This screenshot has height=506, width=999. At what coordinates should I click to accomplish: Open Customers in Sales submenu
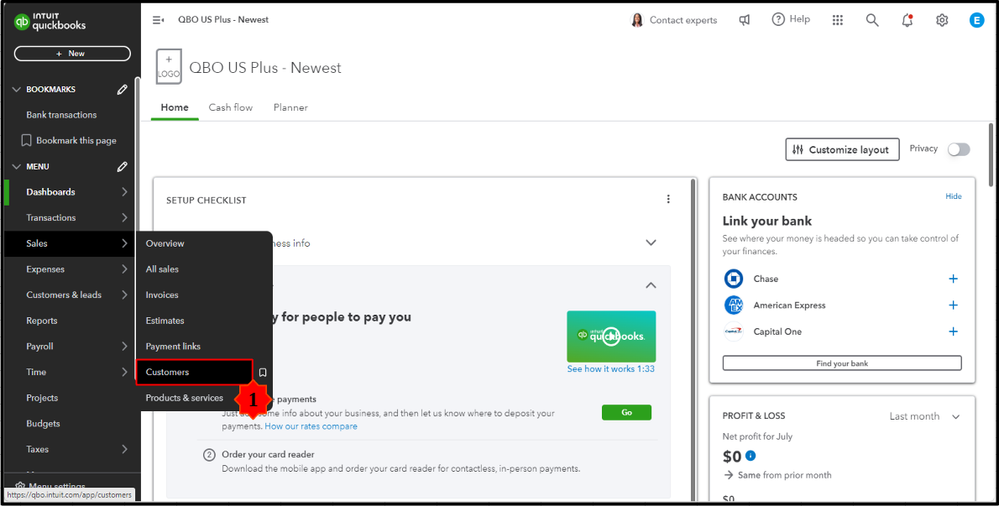(194, 372)
